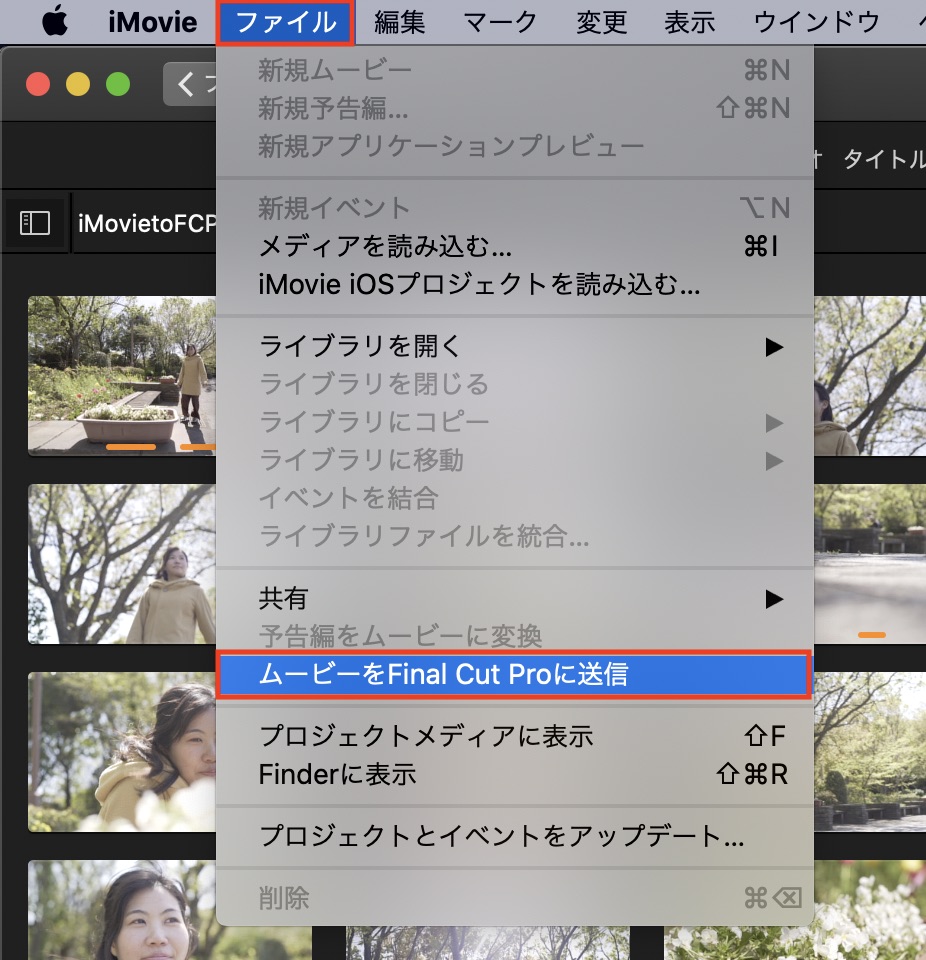Select the blurry pavement clip thumbnail
Screen dimensions: 926x960
point(870,564)
